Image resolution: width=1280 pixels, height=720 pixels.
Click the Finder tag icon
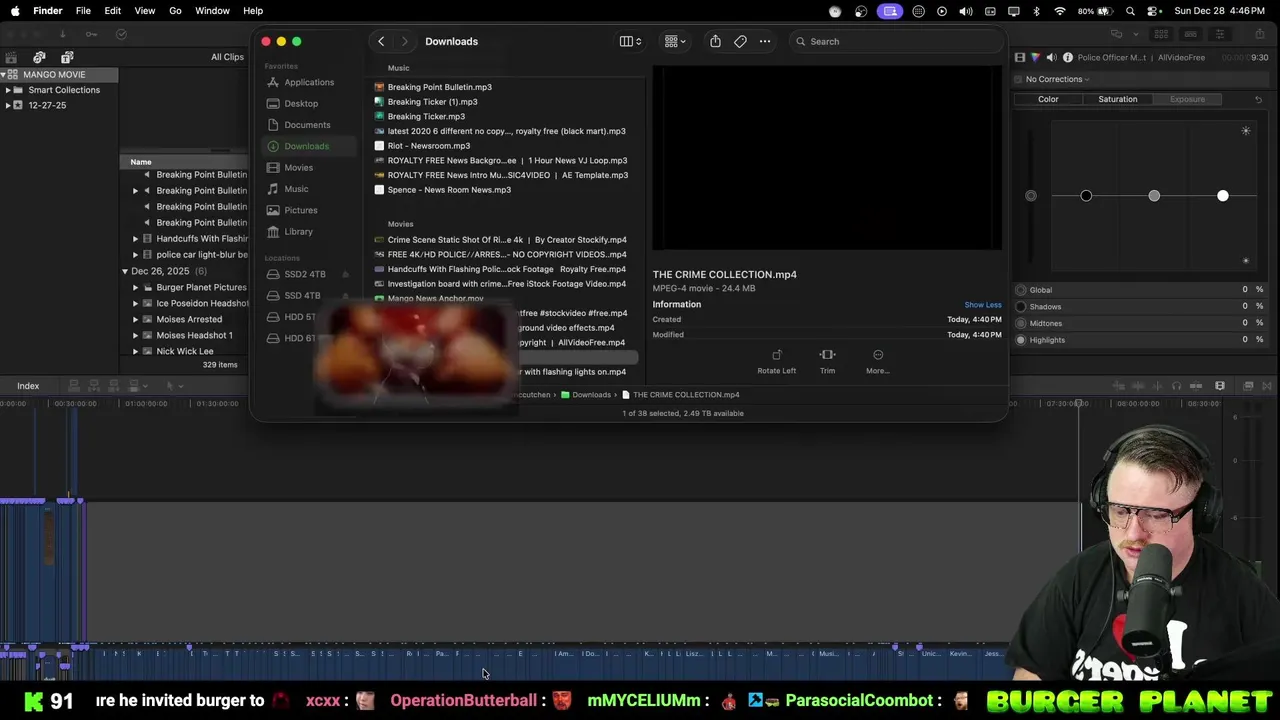pos(740,41)
